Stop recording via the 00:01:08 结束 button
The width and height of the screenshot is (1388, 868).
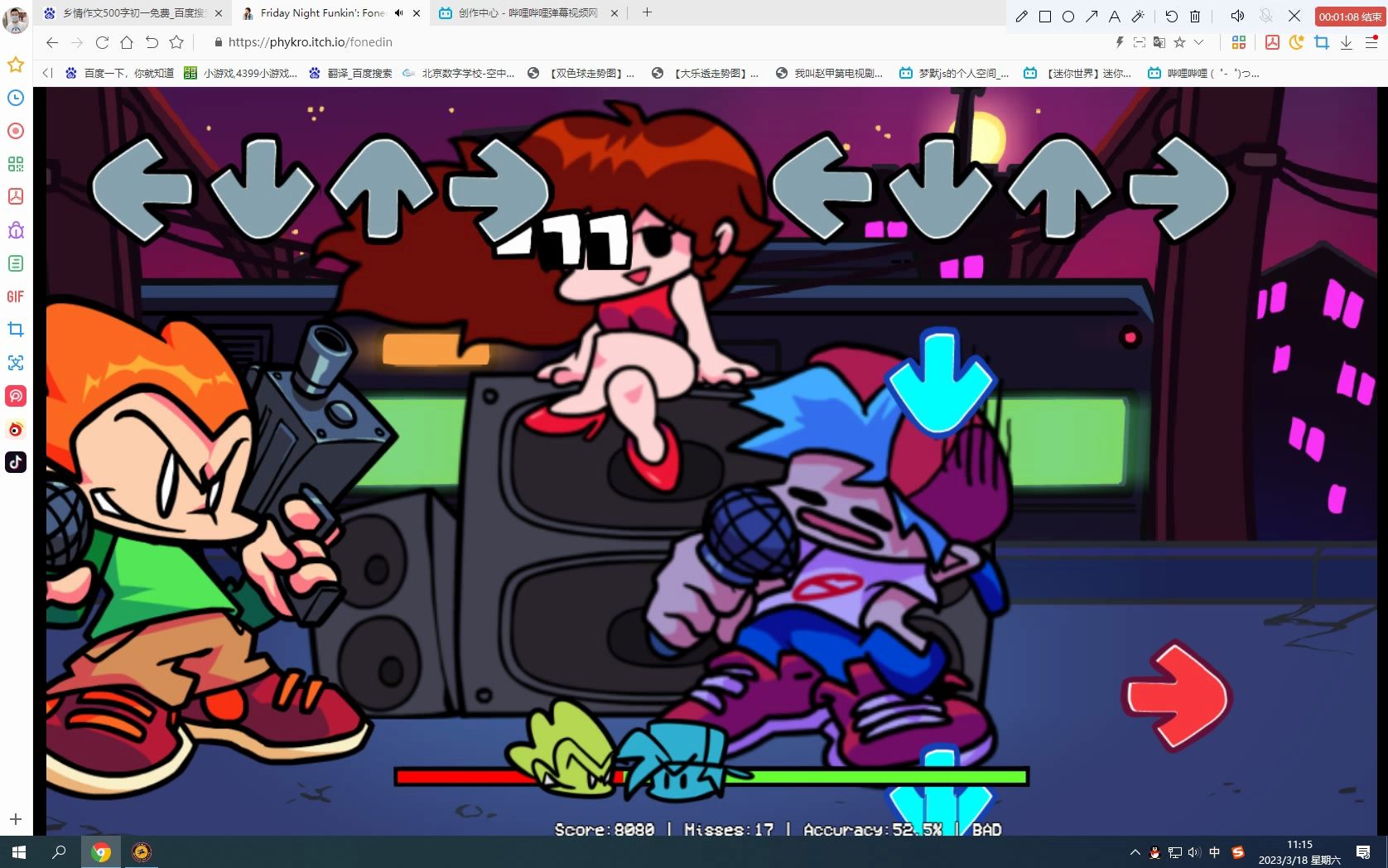point(1350,17)
